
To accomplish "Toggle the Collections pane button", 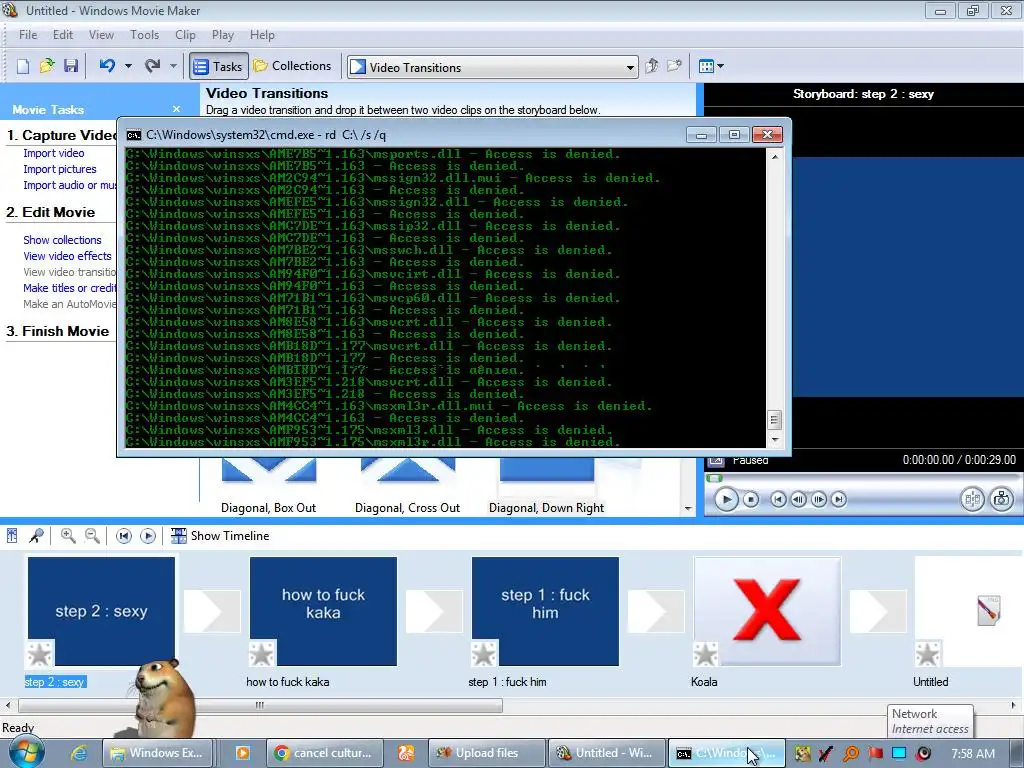I will click(293, 66).
